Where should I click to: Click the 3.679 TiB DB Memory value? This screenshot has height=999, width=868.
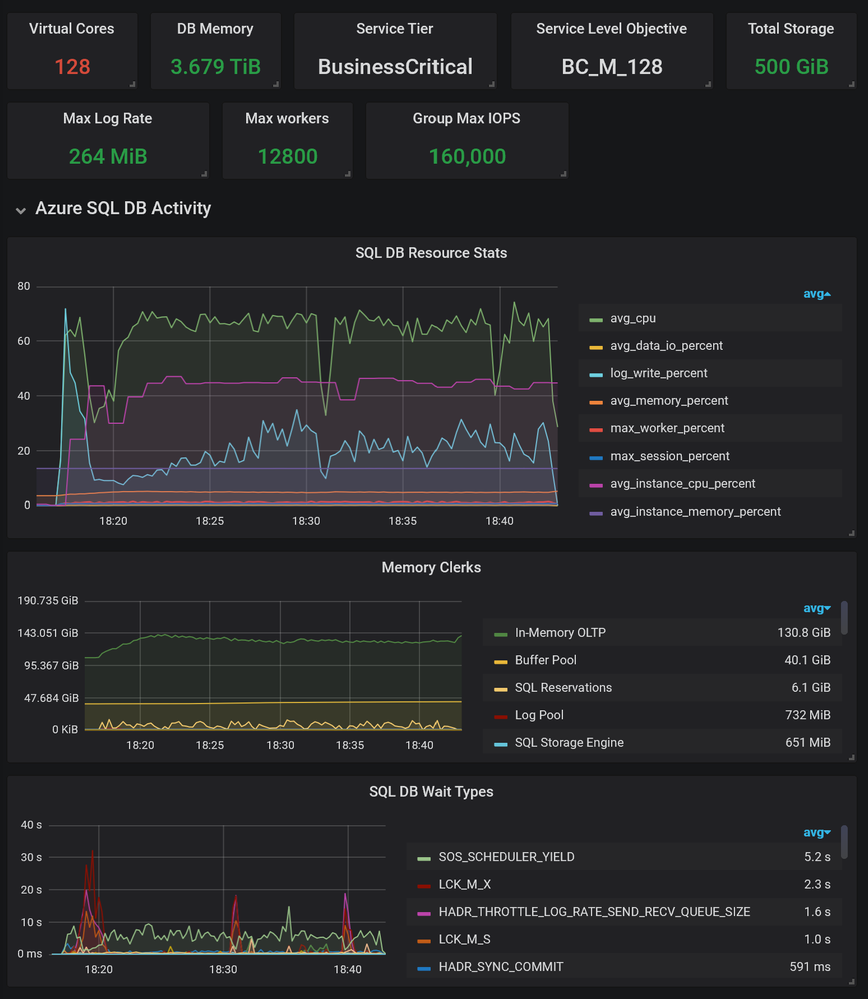(215, 66)
